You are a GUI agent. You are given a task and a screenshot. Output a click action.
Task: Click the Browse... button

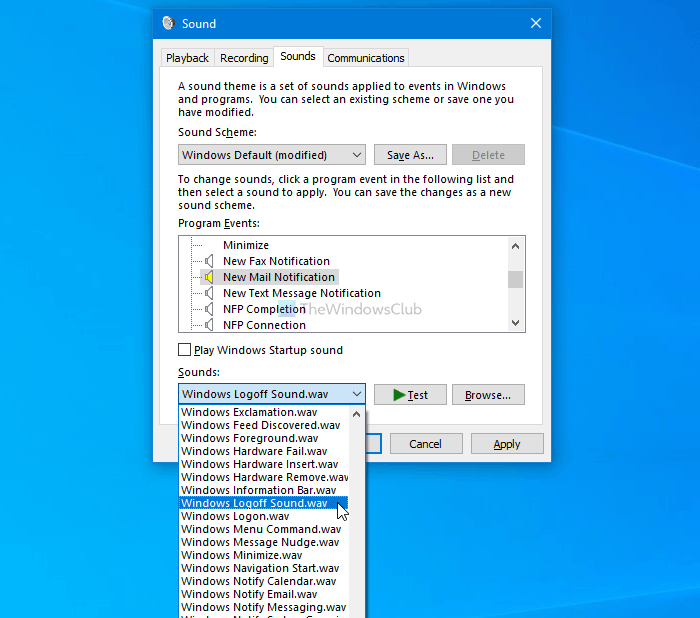click(x=488, y=395)
